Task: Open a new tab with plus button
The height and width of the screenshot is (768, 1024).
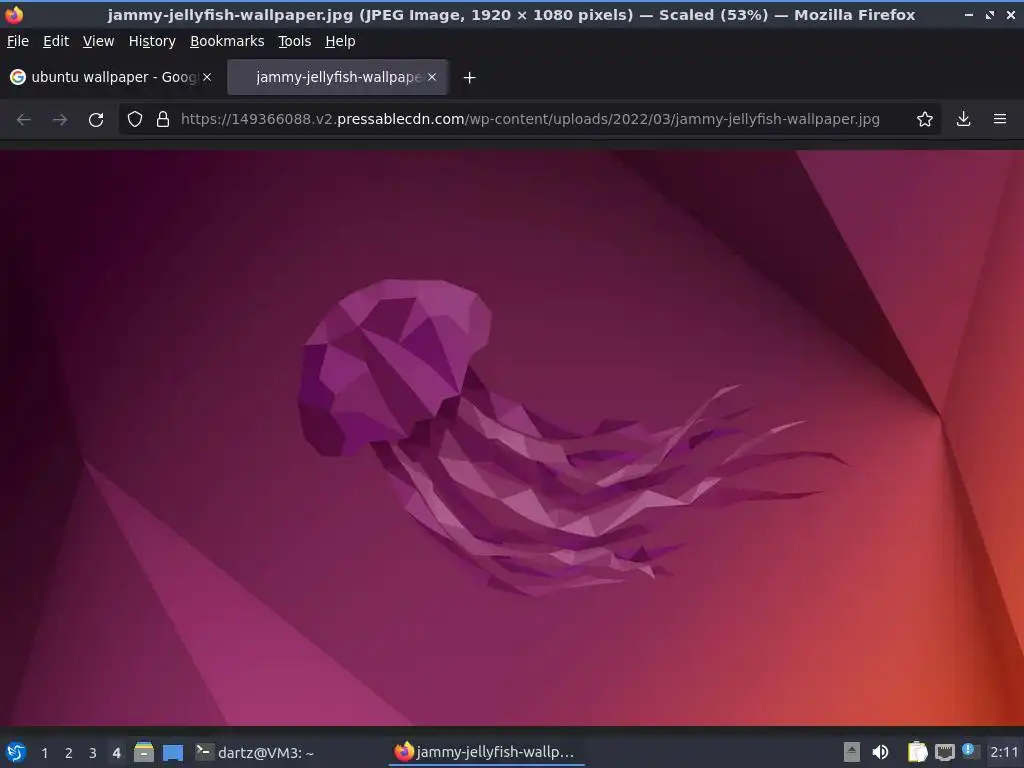Action: 469,78
